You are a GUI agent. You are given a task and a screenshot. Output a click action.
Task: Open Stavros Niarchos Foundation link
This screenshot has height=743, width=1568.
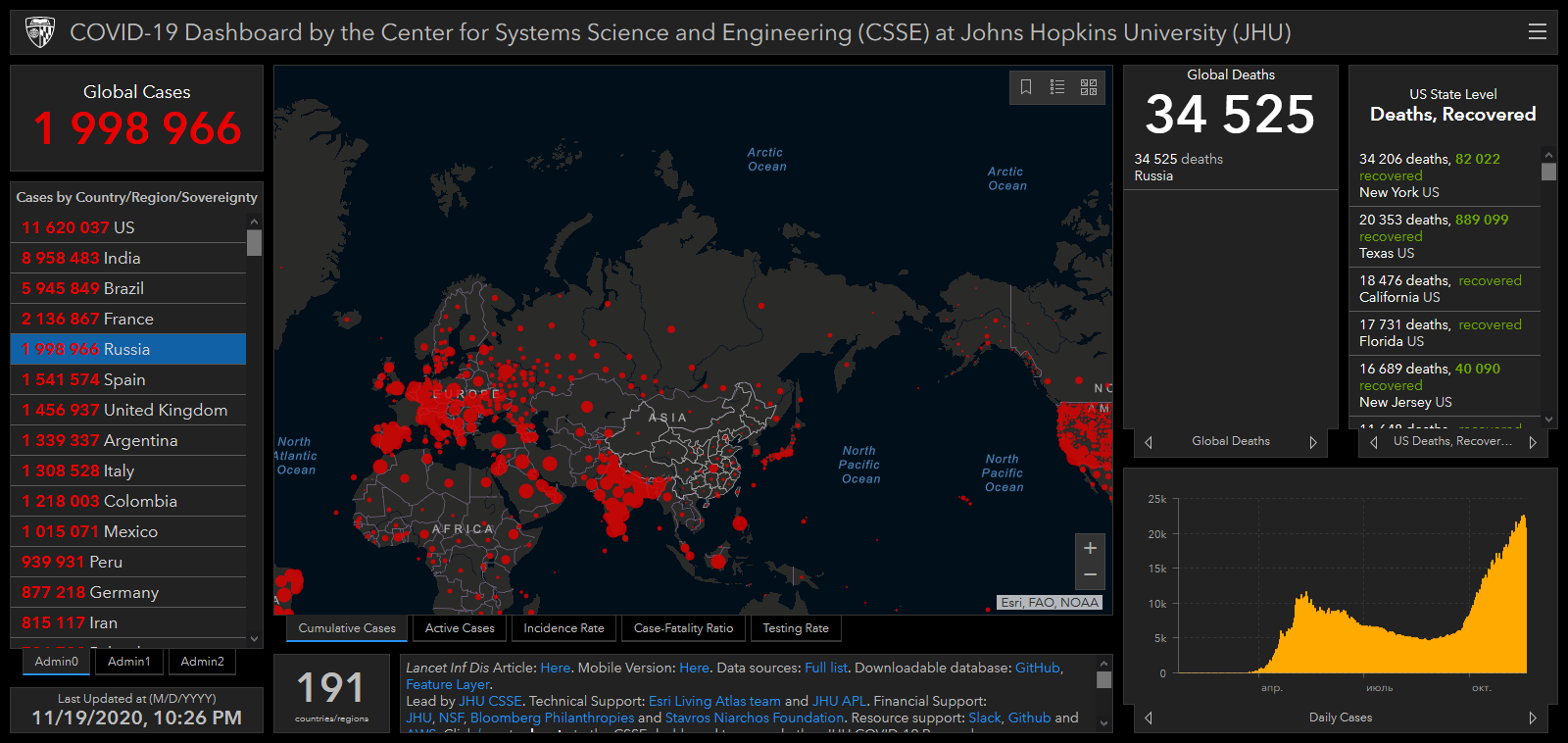tap(754, 718)
